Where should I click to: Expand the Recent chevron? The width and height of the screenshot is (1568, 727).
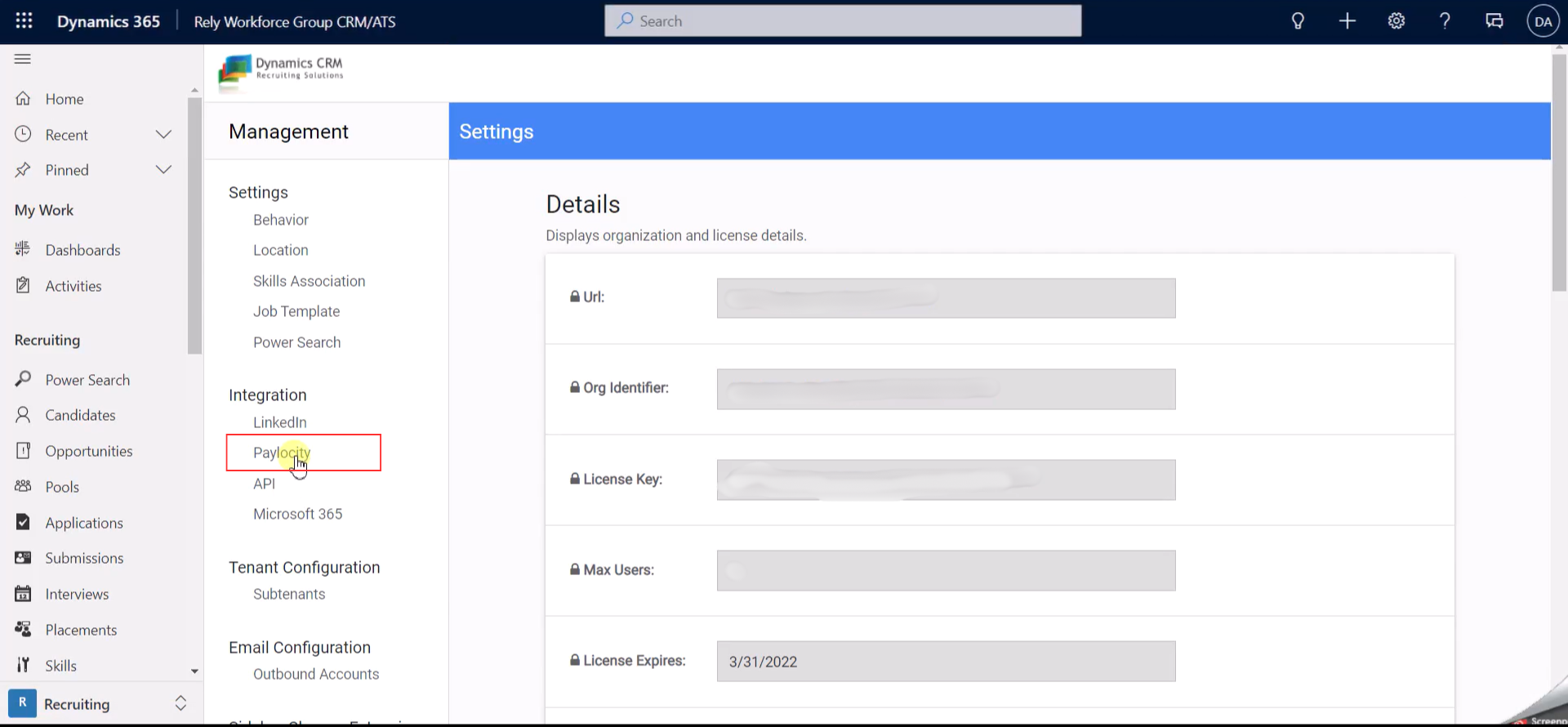pos(163,134)
